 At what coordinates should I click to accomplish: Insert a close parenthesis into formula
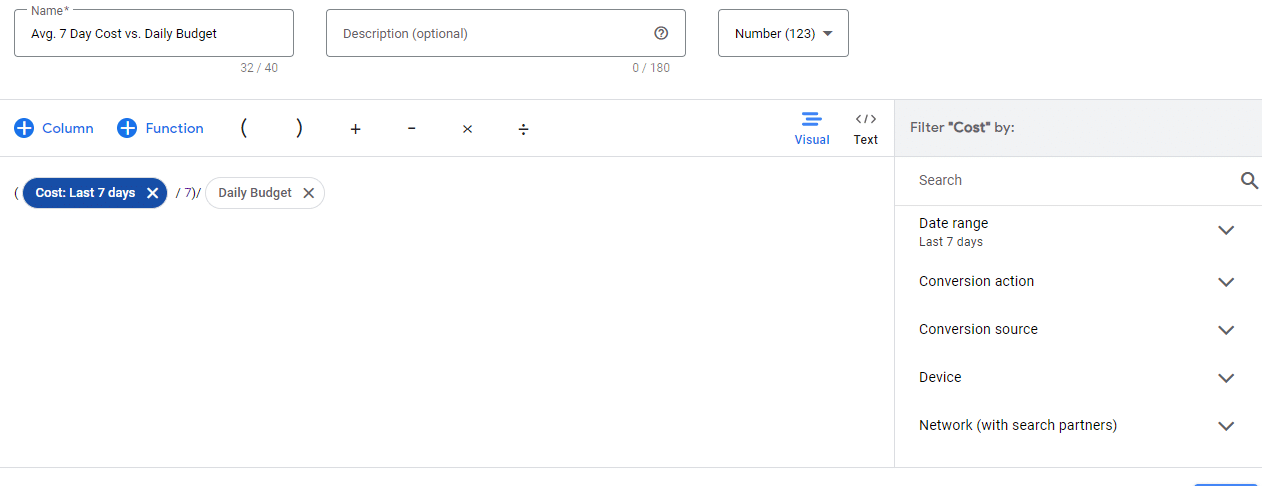click(x=299, y=128)
